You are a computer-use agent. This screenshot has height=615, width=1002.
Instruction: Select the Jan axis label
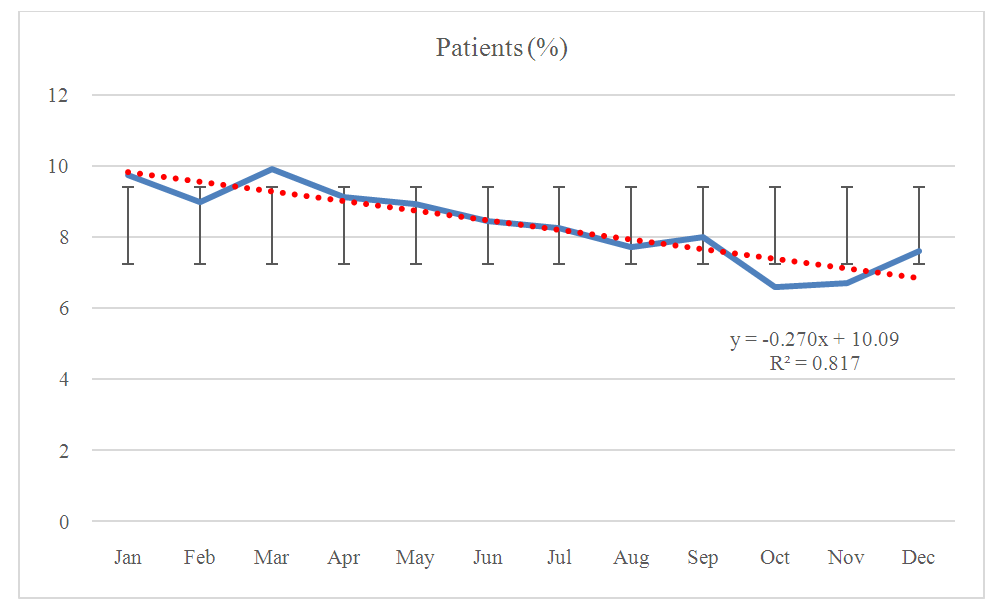point(128,558)
